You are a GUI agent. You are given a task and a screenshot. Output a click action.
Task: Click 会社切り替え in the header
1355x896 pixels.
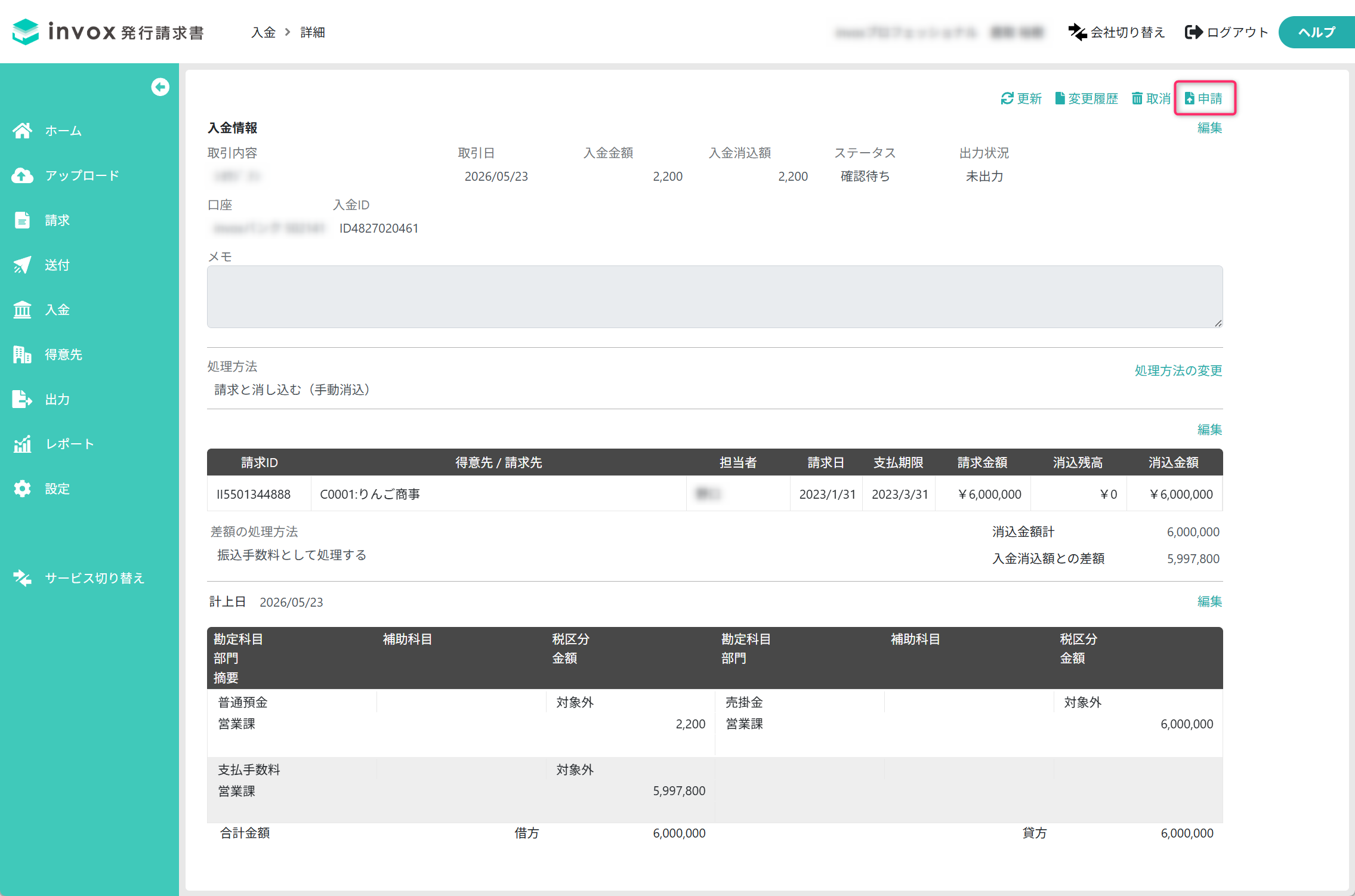click(1116, 32)
